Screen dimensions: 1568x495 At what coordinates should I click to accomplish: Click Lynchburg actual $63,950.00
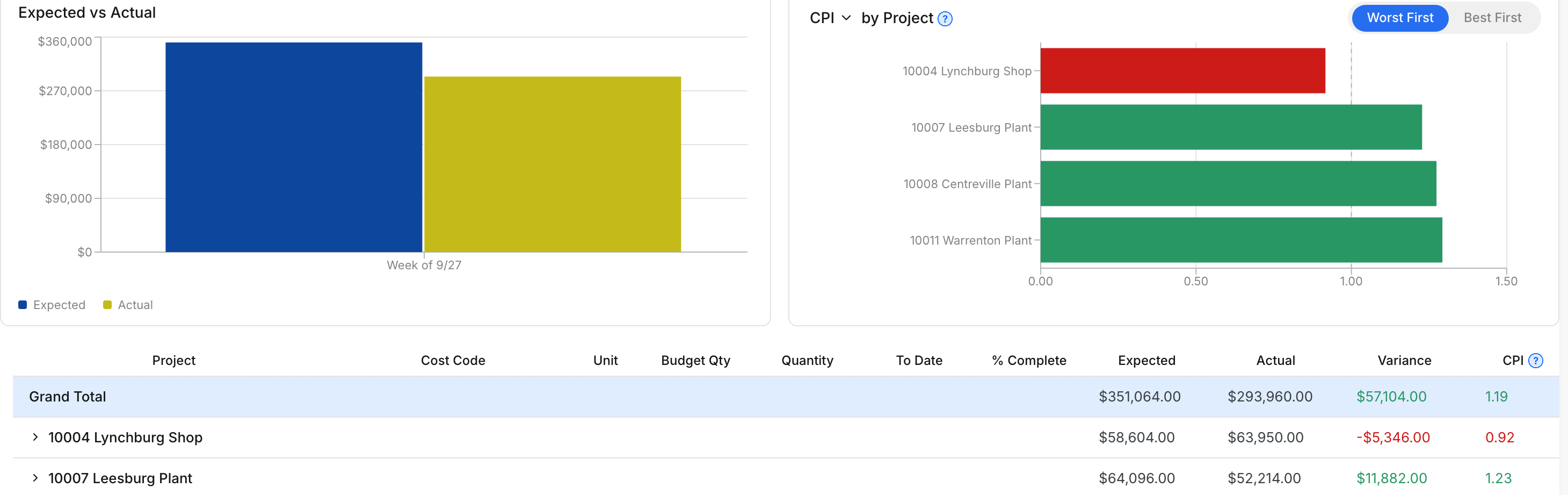(1265, 437)
